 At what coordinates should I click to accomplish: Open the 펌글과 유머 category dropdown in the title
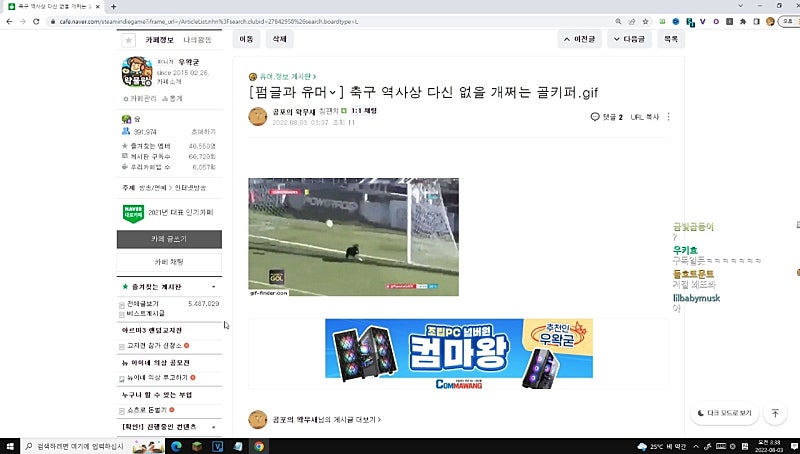tap(333, 93)
